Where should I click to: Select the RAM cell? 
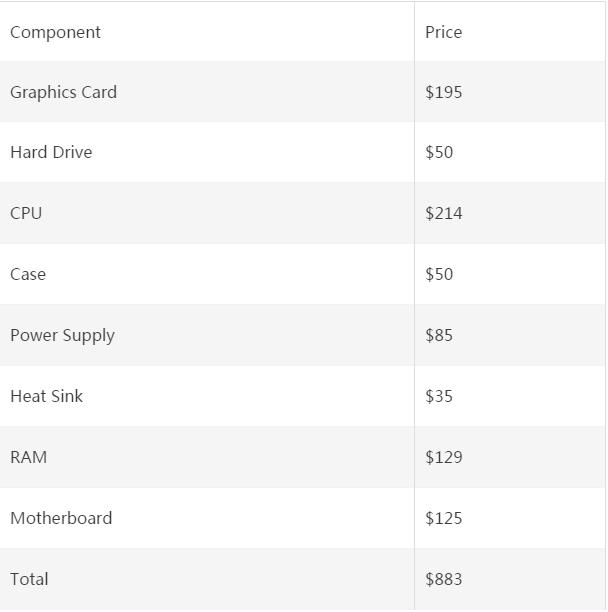click(28, 457)
